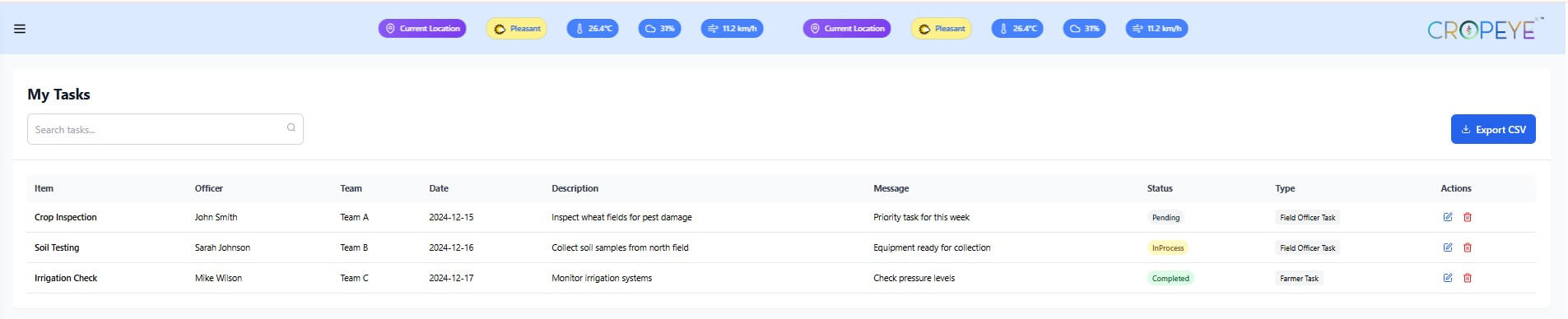Click the Completed status badge
This screenshot has width=1568, height=319.
click(1170, 278)
